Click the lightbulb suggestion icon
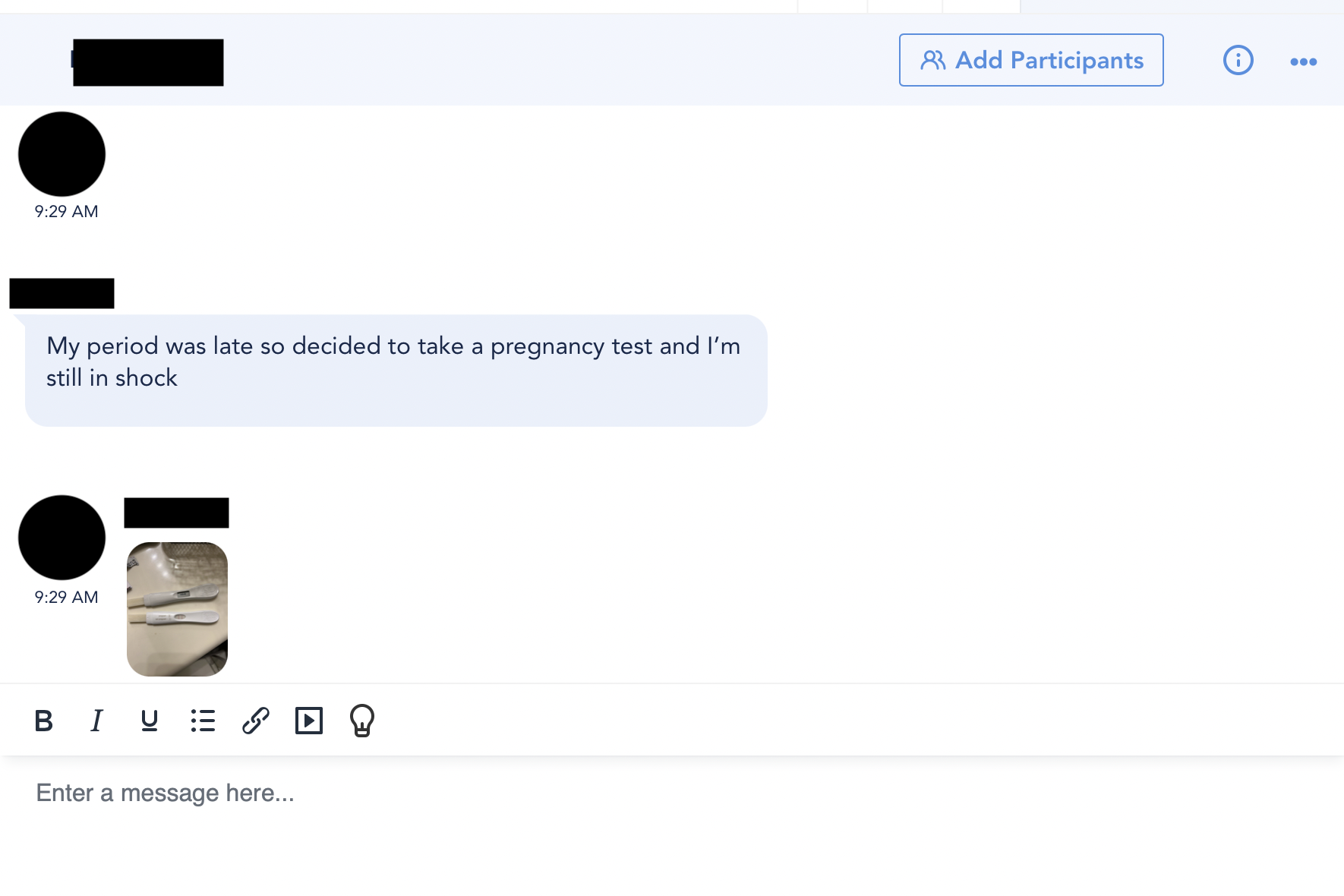Viewport: 1344px width, 896px height. [x=362, y=721]
